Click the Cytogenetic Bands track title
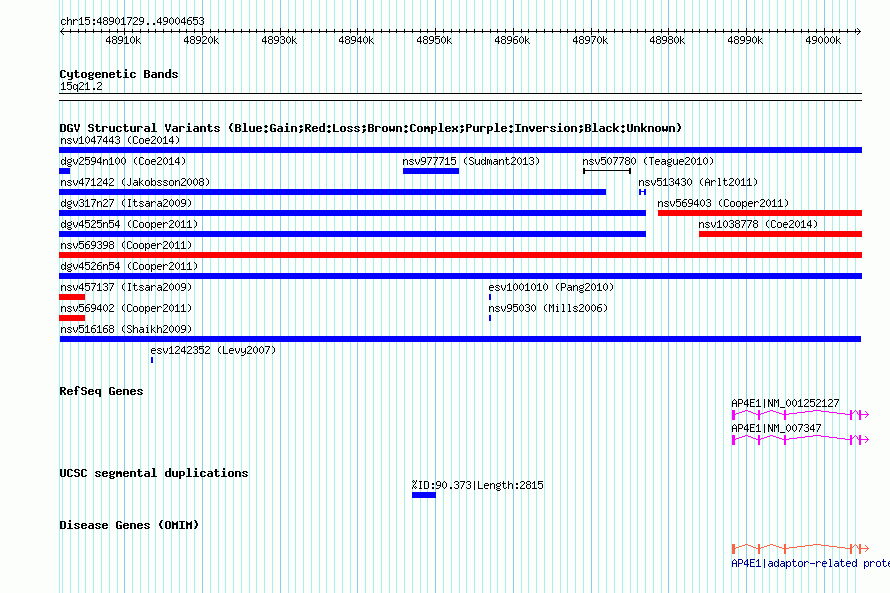Screen dimensions: 890x593 [x=119, y=74]
